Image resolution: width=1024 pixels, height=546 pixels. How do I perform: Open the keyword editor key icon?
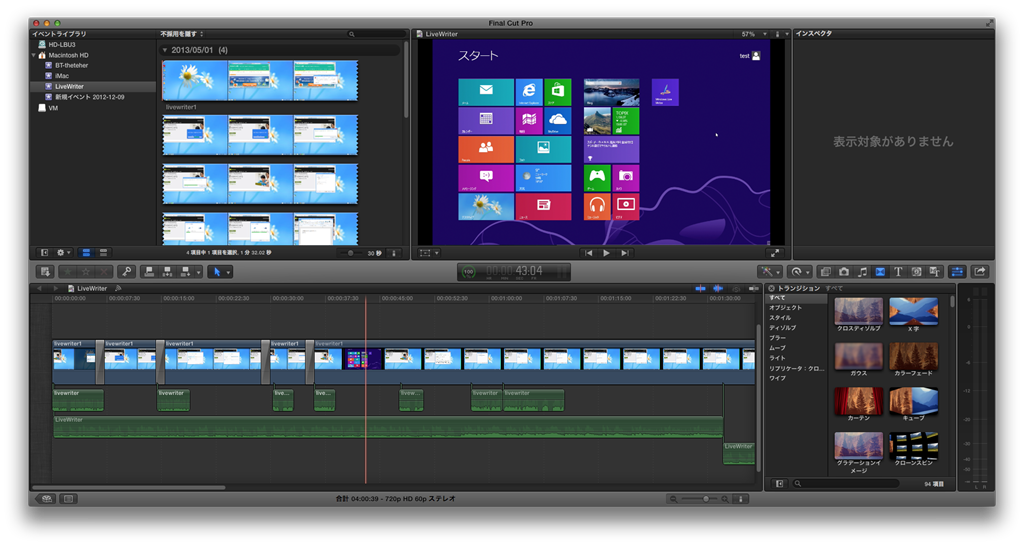pos(127,272)
